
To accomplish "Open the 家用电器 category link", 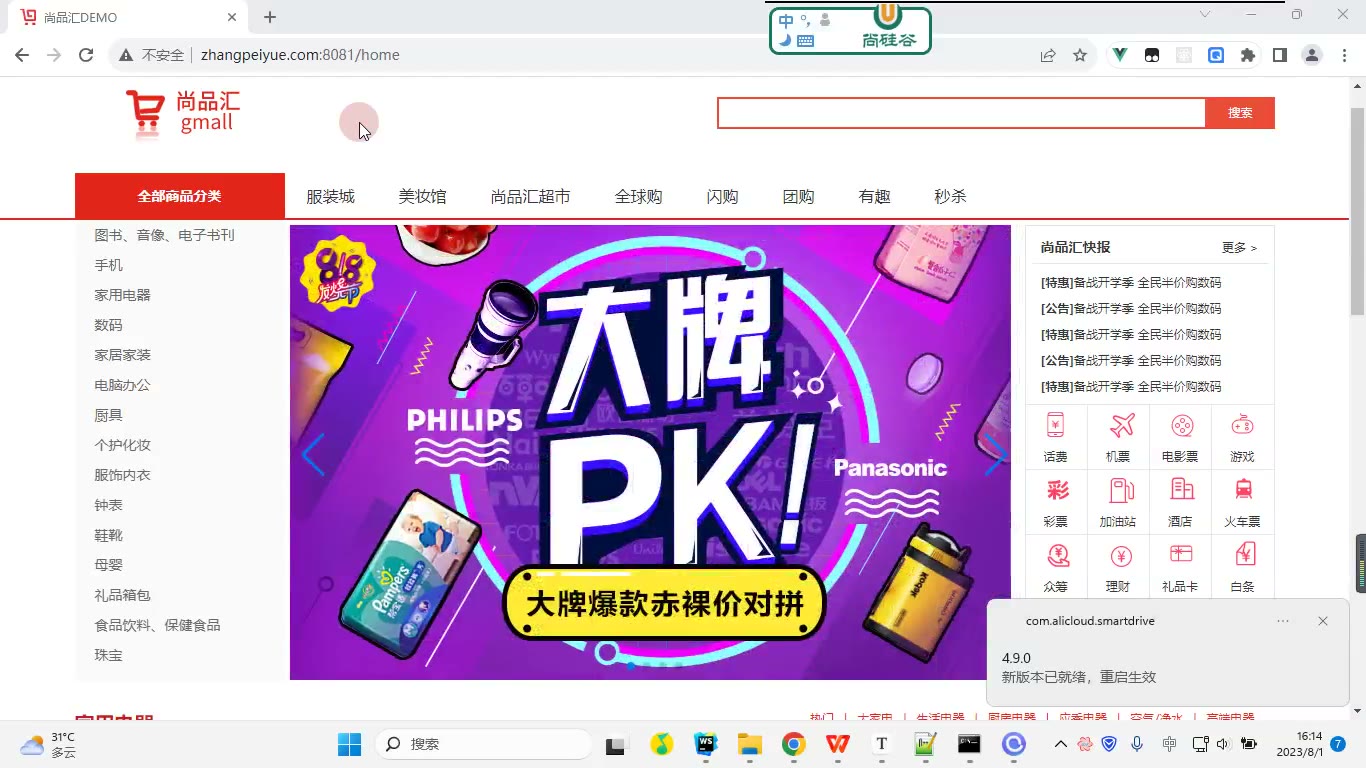I will pos(123,295).
